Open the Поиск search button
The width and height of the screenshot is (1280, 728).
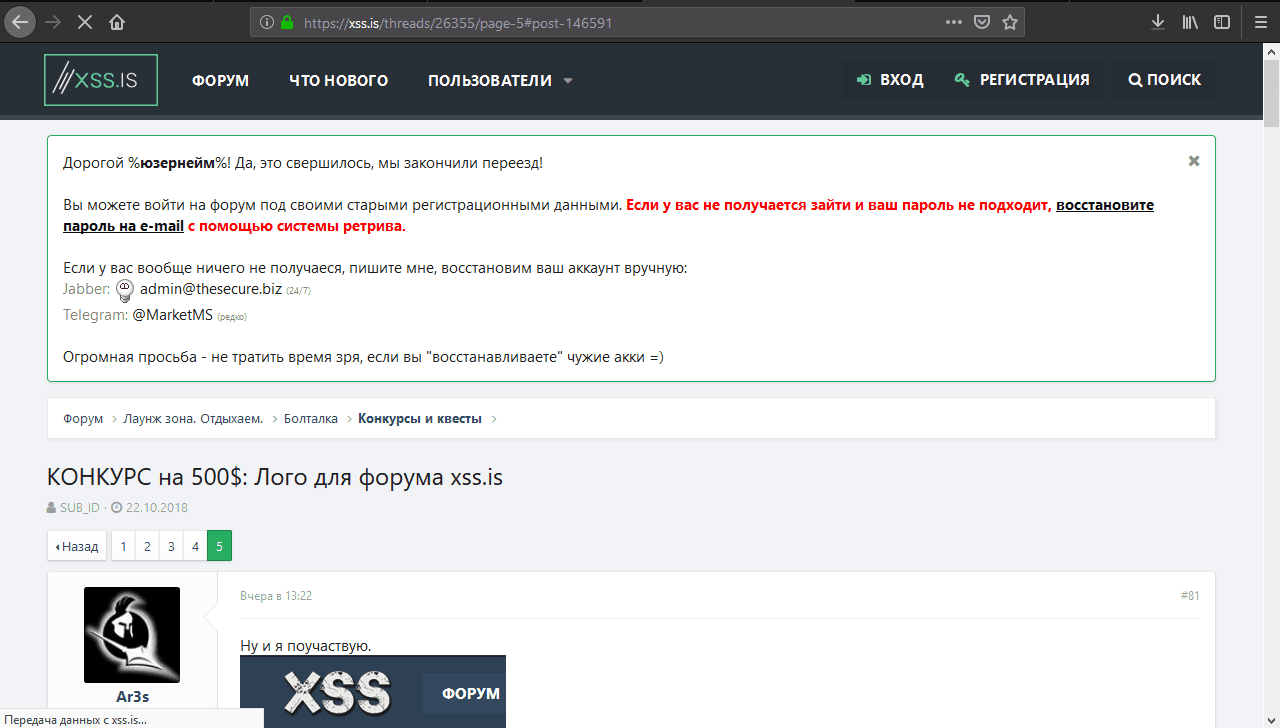(x=1164, y=80)
